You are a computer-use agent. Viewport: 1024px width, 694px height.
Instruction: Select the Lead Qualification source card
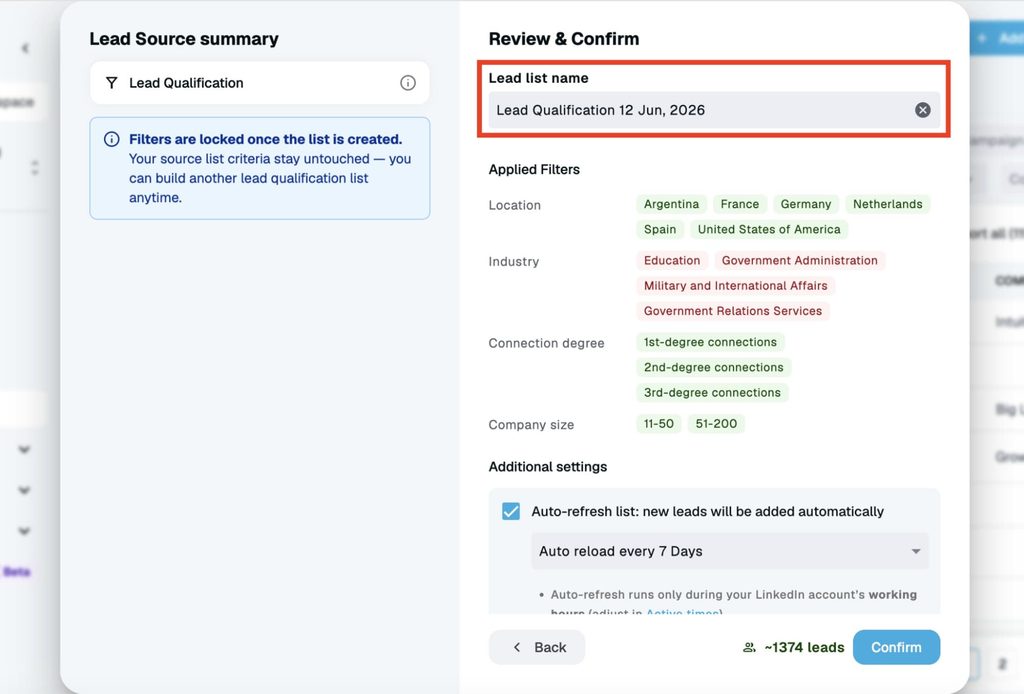260,83
